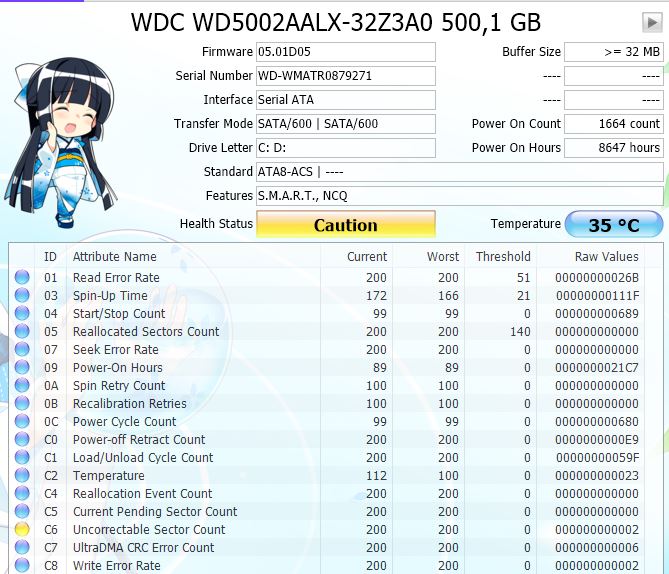Select the Recalibration Retries attribute name

(x=130, y=404)
